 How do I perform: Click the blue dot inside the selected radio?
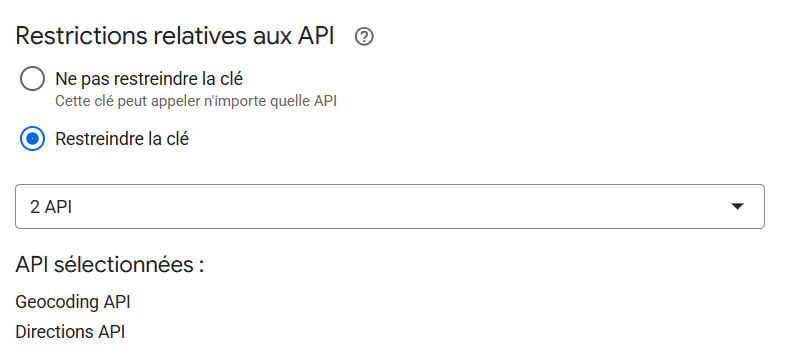pos(32,139)
